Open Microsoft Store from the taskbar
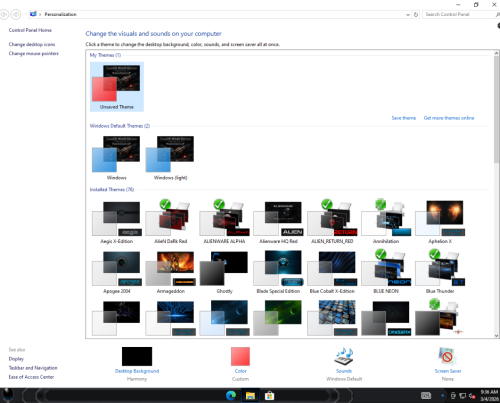 point(269,396)
